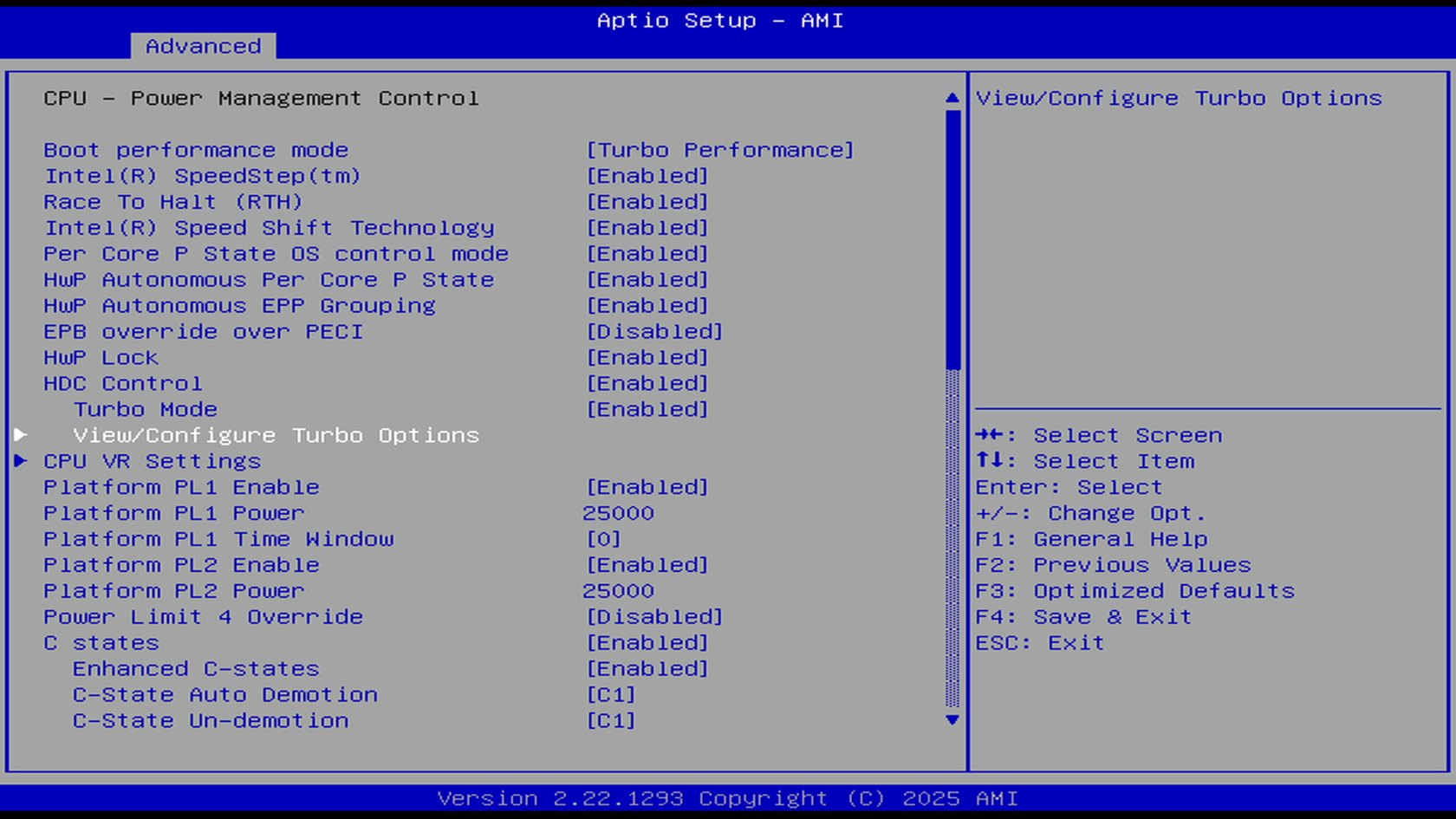
Task: Select C-State Auto Demotion label
Action: (x=225, y=695)
